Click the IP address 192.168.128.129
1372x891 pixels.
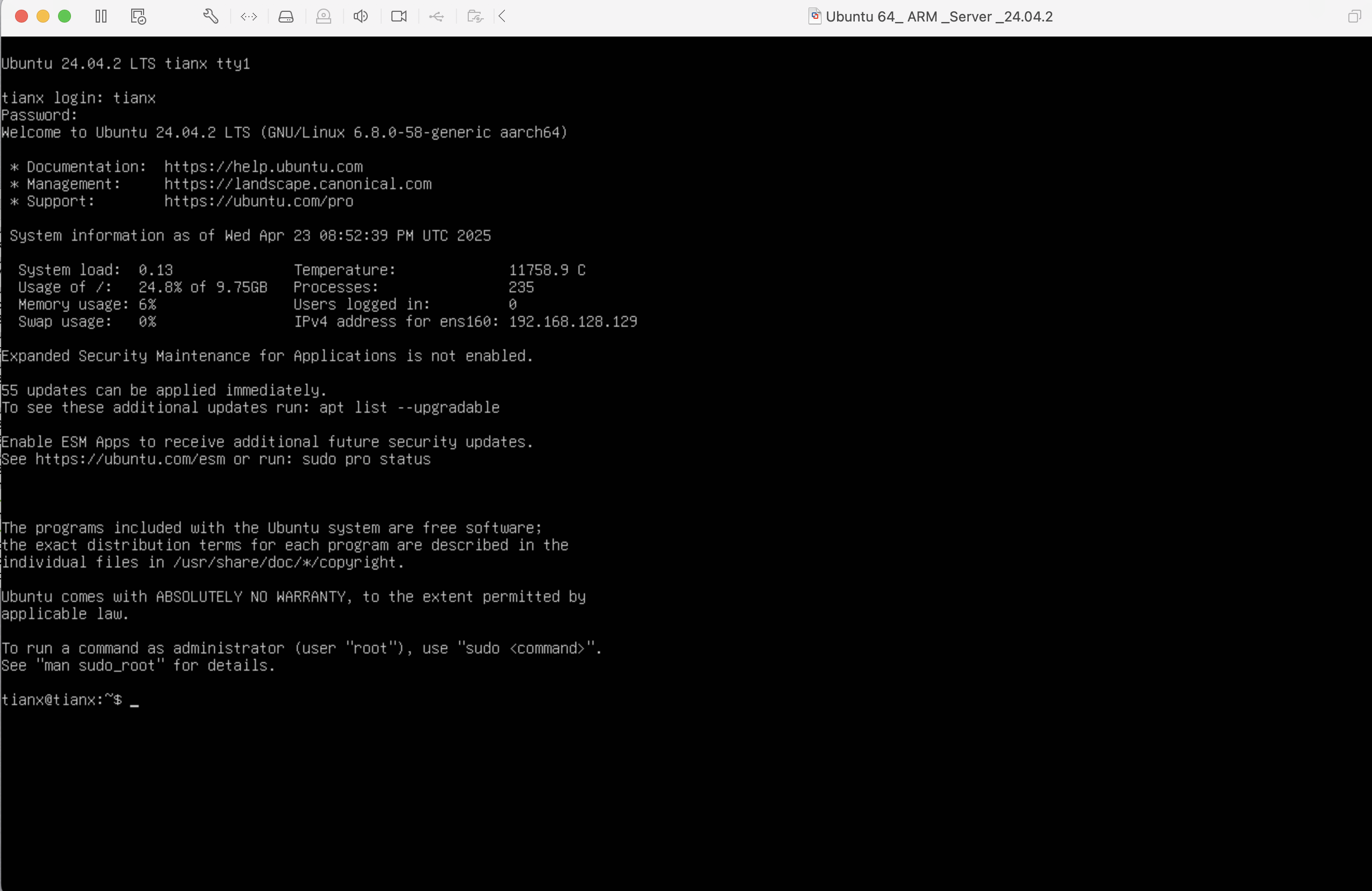pyautogui.click(x=573, y=321)
